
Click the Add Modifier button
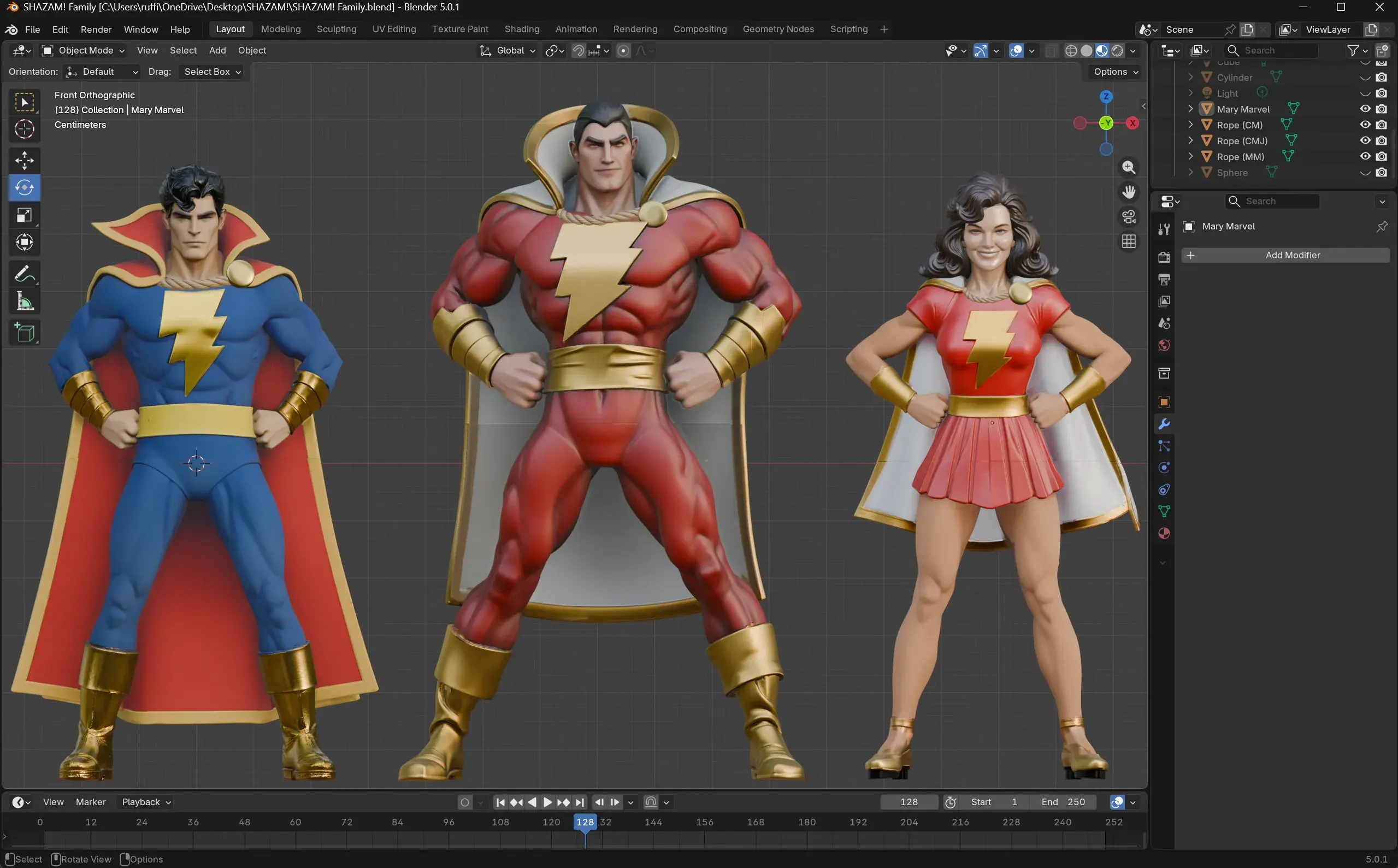click(1285, 255)
